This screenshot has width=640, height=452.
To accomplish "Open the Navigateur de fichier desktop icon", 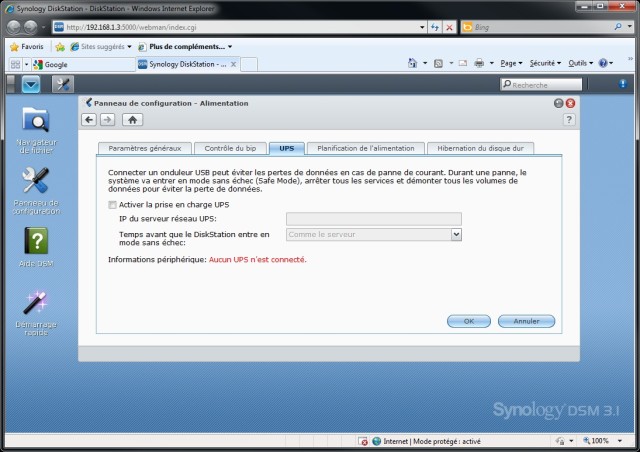I will (x=36, y=121).
